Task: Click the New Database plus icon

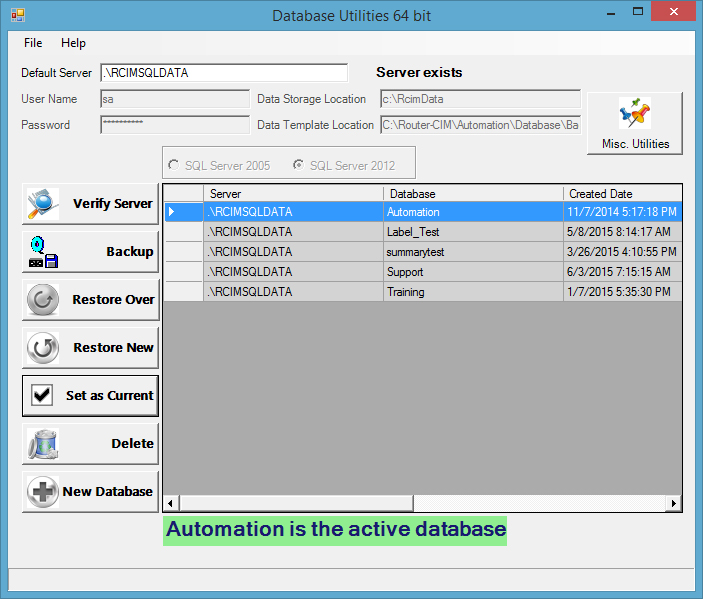Action: [43, 492]
